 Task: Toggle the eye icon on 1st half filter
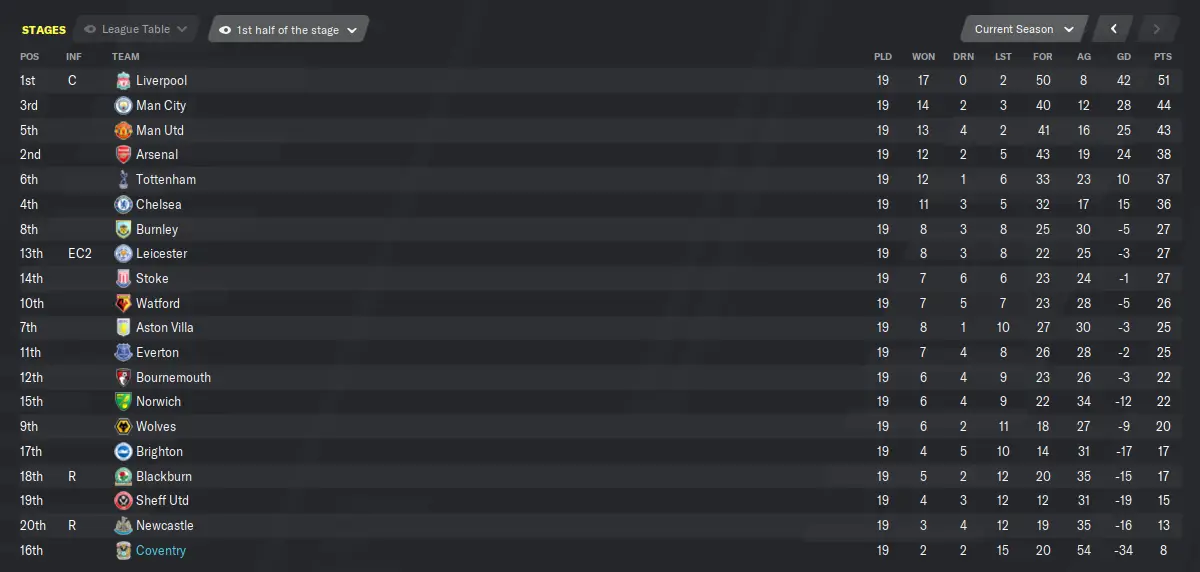225,30
